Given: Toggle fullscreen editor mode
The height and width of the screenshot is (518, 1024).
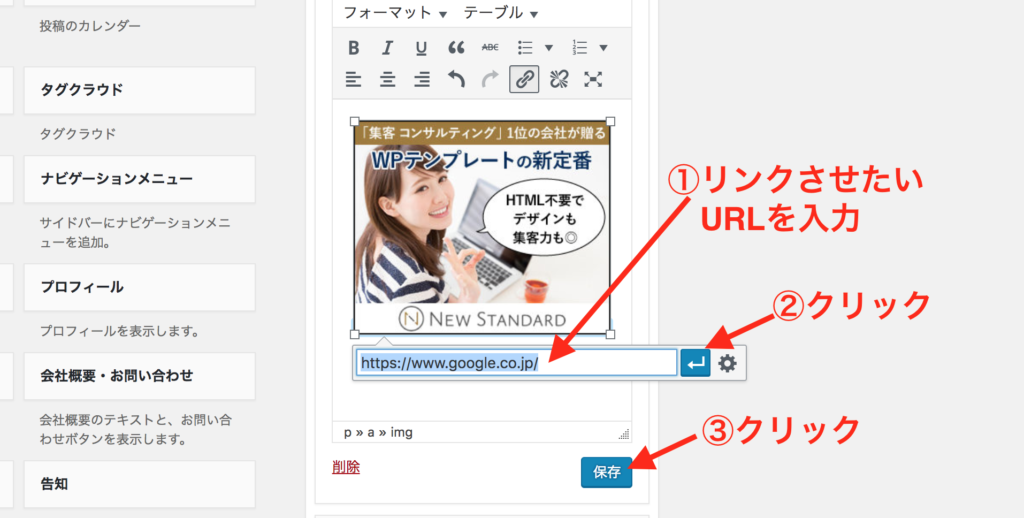Looking at the screenshot, I should coord(593,79).
